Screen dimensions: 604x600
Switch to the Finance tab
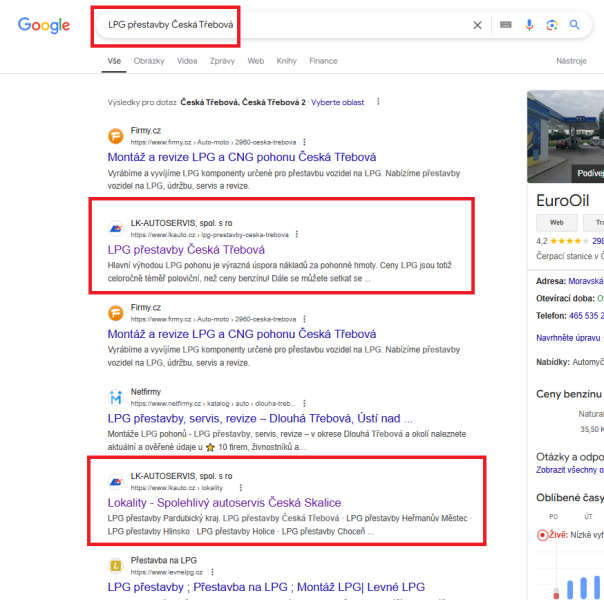point(323,61)
